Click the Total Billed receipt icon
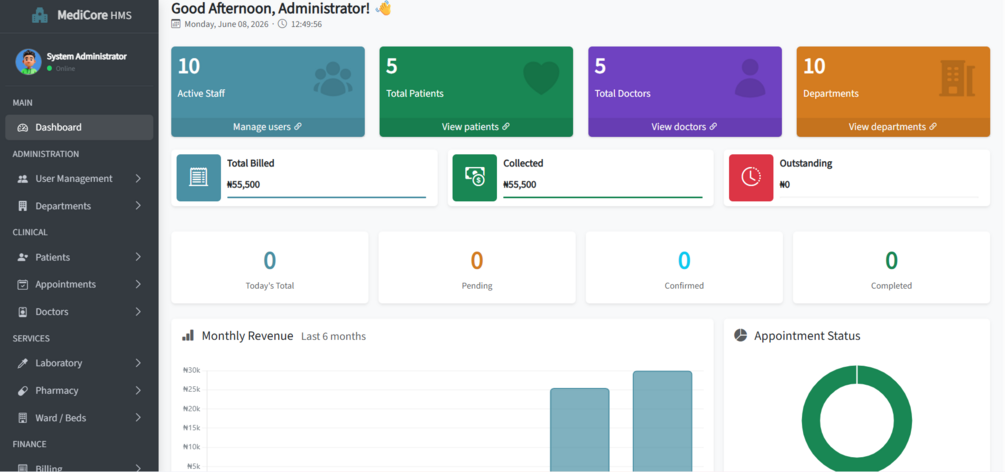 pyautogui.click(x=199, y=178)
